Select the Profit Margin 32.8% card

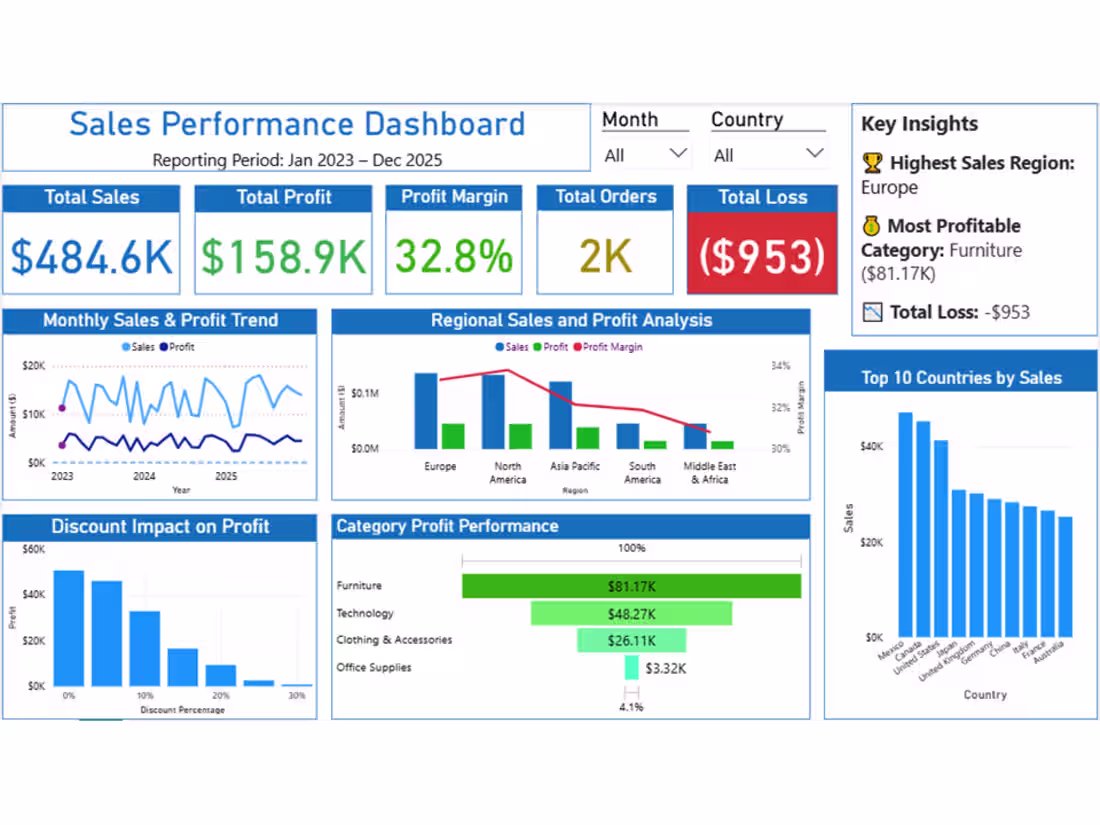pyautogui.click(x=454, y=240)
